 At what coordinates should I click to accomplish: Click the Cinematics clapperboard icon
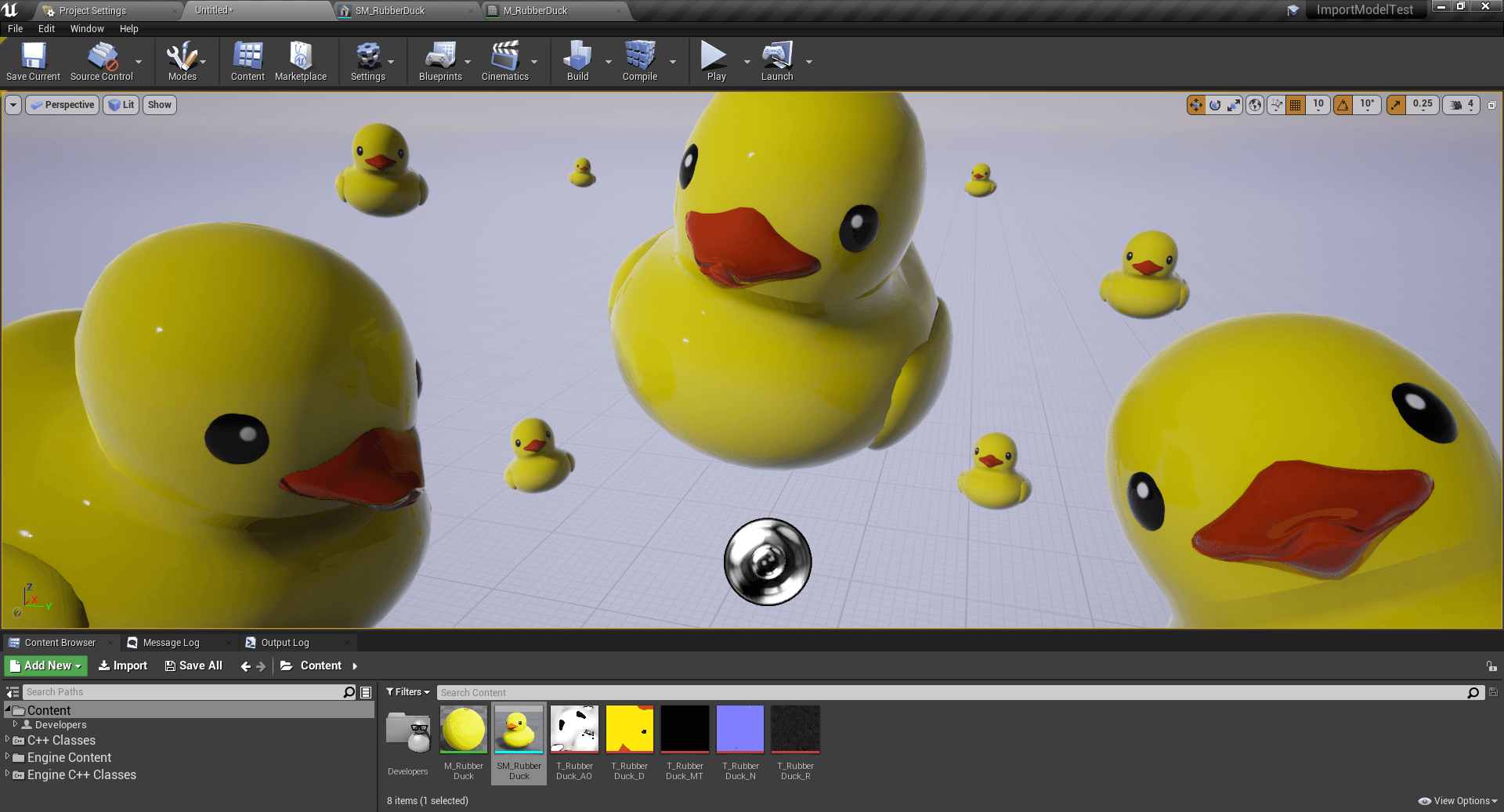504,56
